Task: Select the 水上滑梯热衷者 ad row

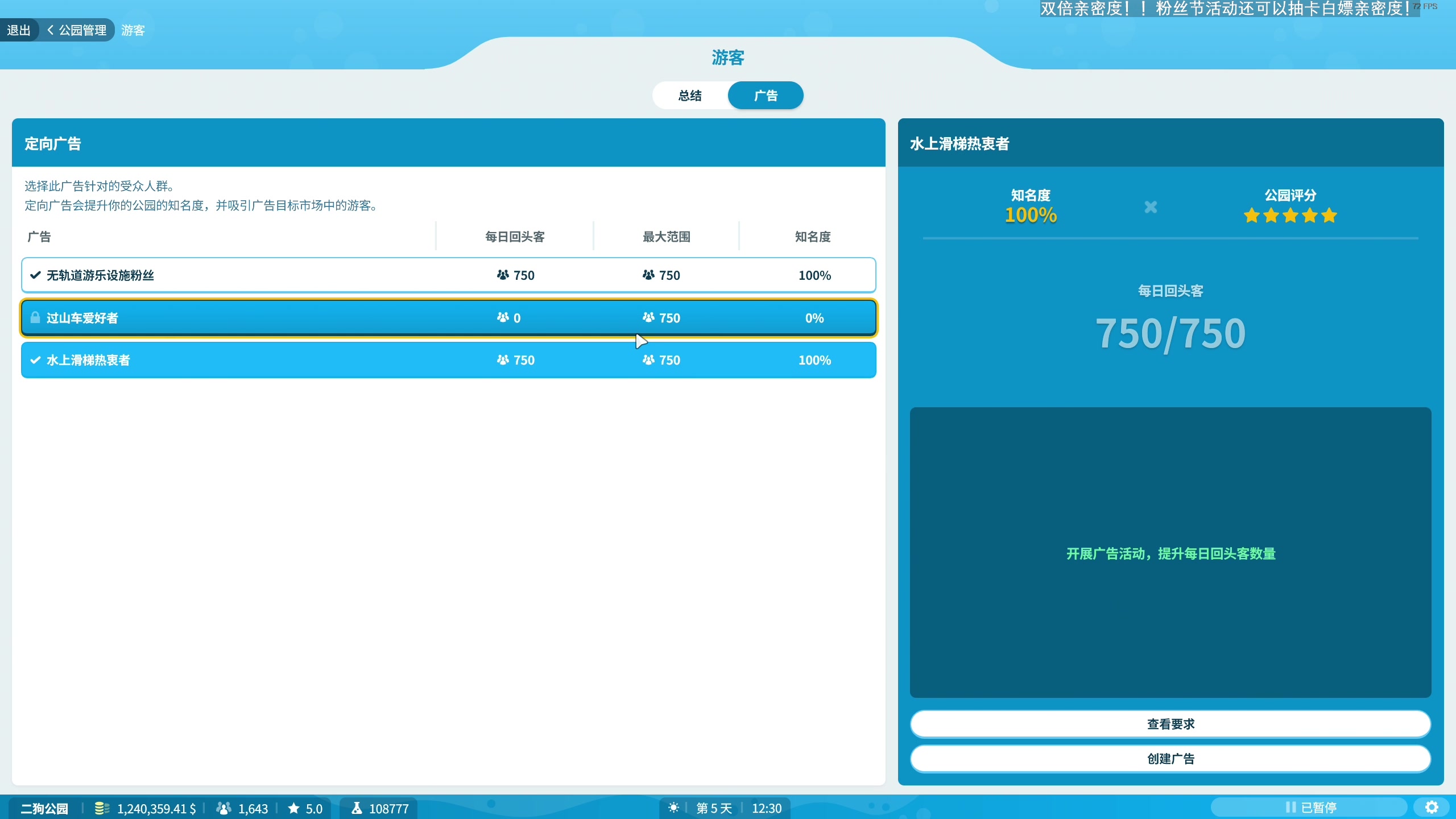Action: tap(449, 360)
